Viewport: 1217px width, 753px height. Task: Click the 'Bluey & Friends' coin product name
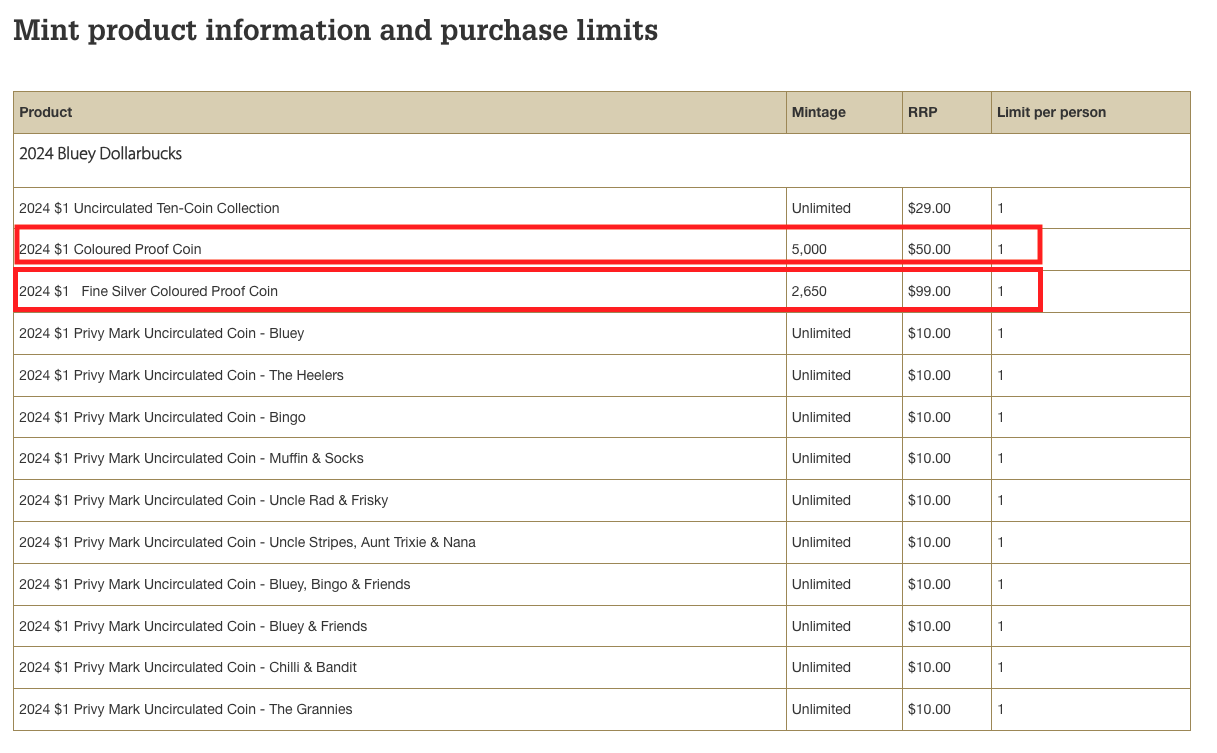click(x=193, y=626)
